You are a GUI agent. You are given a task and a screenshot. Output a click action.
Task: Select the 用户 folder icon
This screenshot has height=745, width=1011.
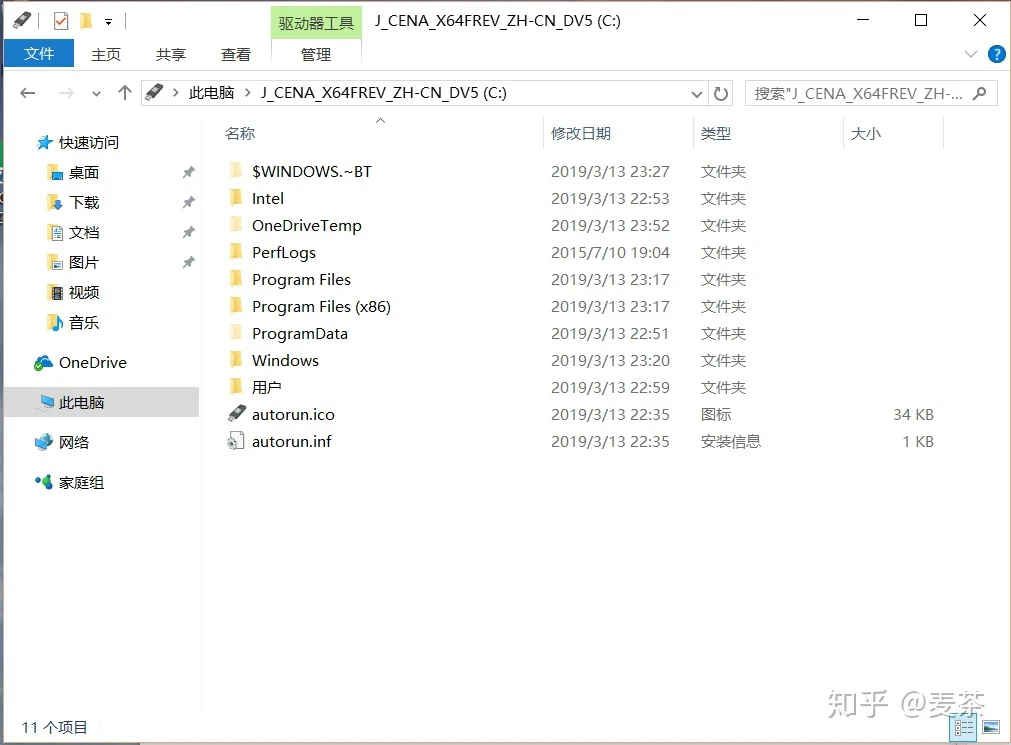236,387
